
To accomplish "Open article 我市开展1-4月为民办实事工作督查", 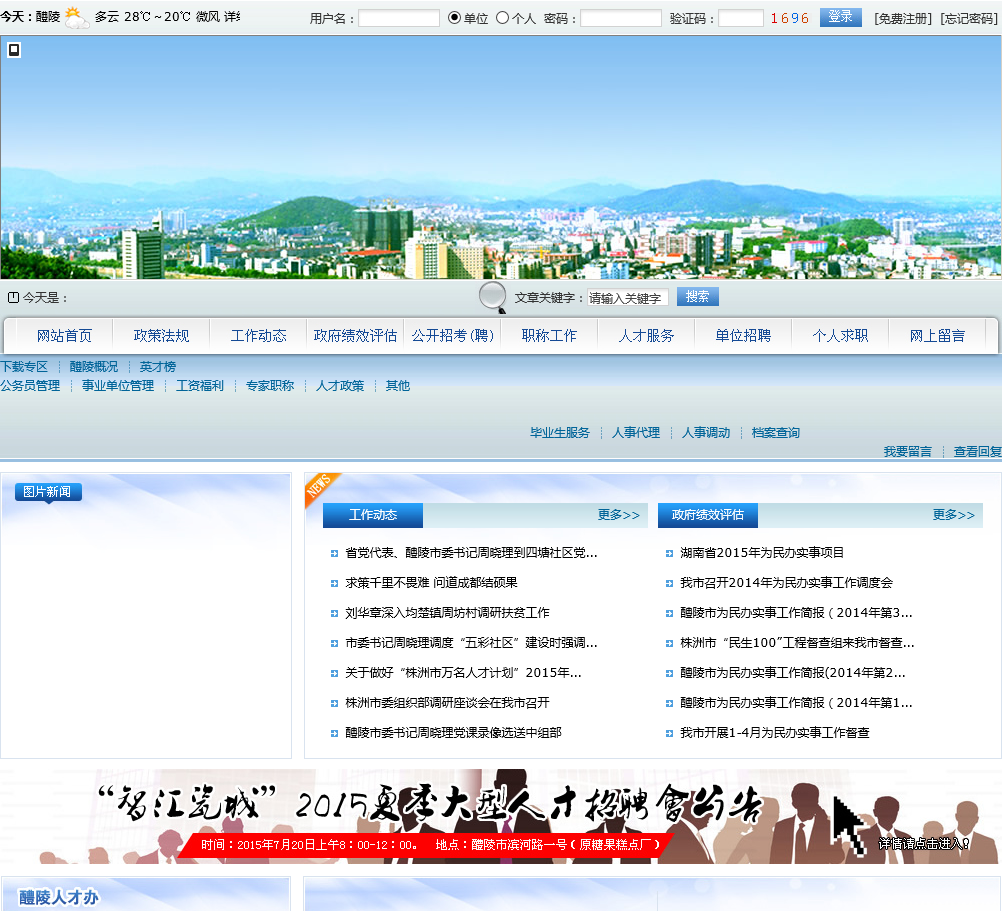I will pyautogui.click(x=775, y=733).
